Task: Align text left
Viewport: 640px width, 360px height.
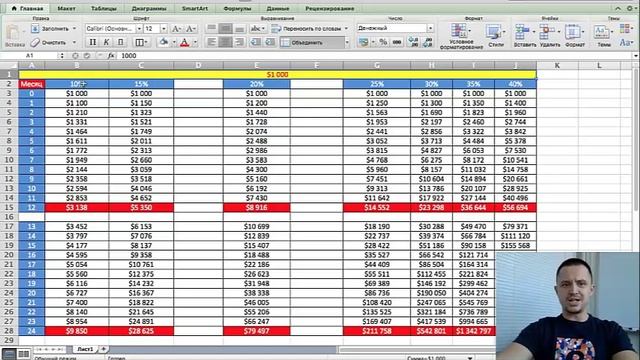Action: tap(211, 42)
